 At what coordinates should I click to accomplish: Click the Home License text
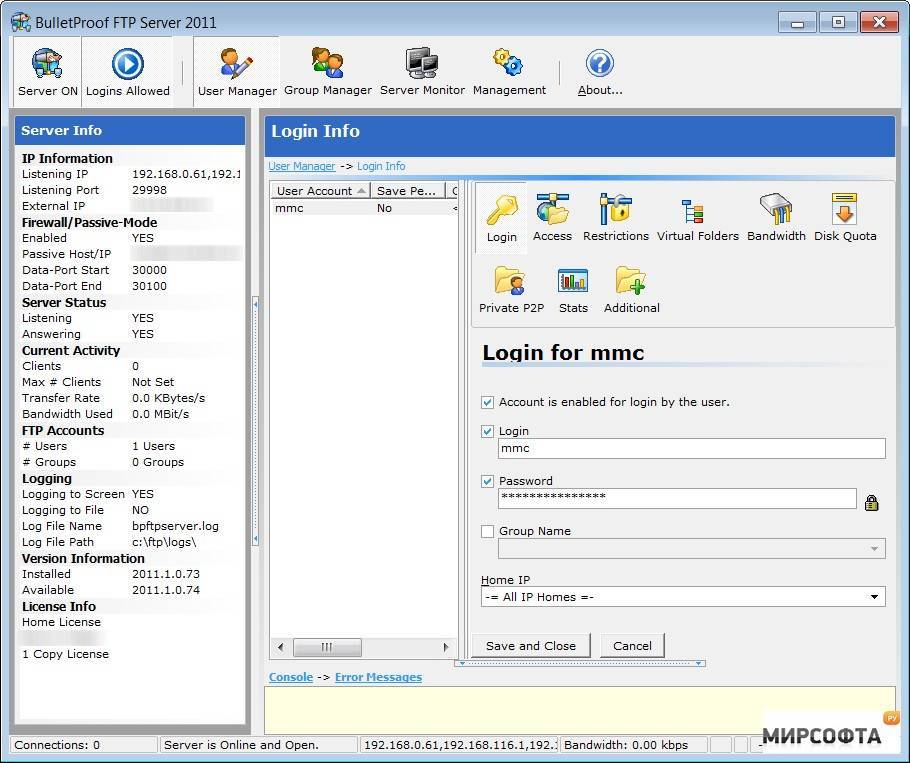click(x=61, y=622)
